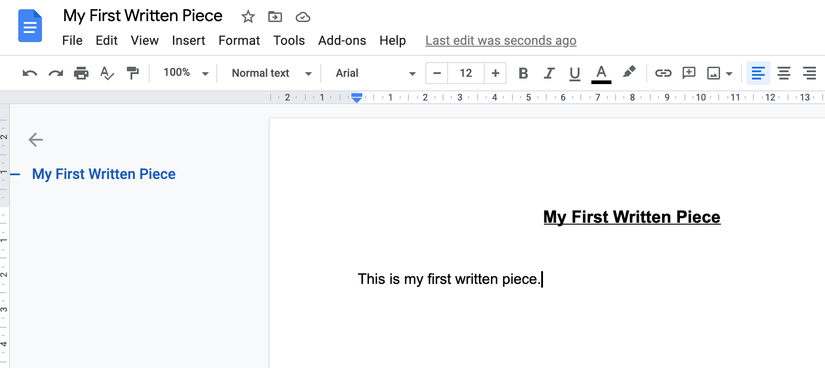Image resolution: width=825 pixels, height=368 pixels.
Task: Insert a link
Action: point(663,73)
